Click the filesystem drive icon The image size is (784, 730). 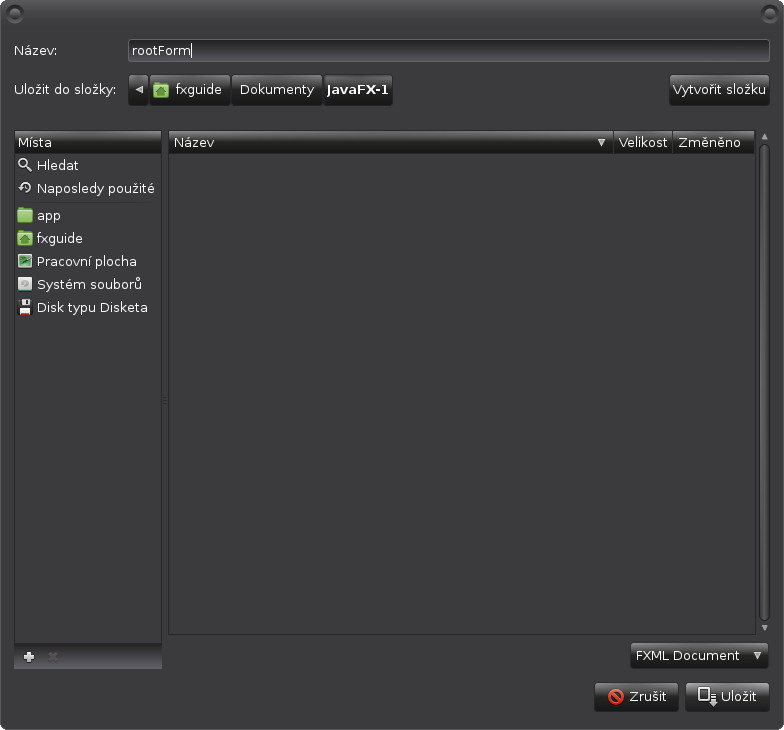click(x=24, y=284)
